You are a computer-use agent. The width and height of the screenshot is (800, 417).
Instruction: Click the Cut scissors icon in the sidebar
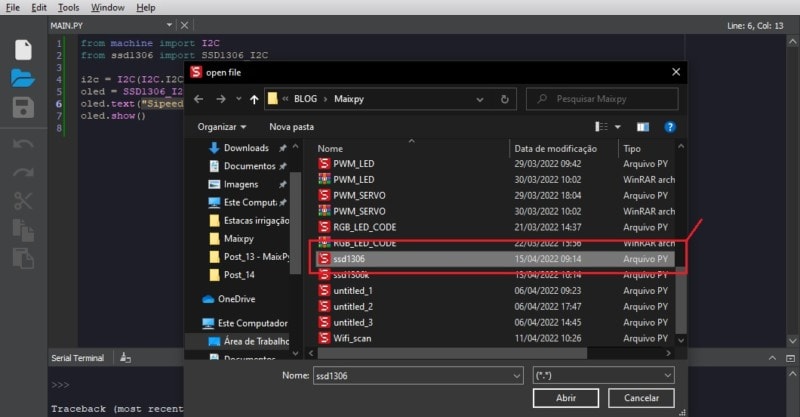[23, 201]
